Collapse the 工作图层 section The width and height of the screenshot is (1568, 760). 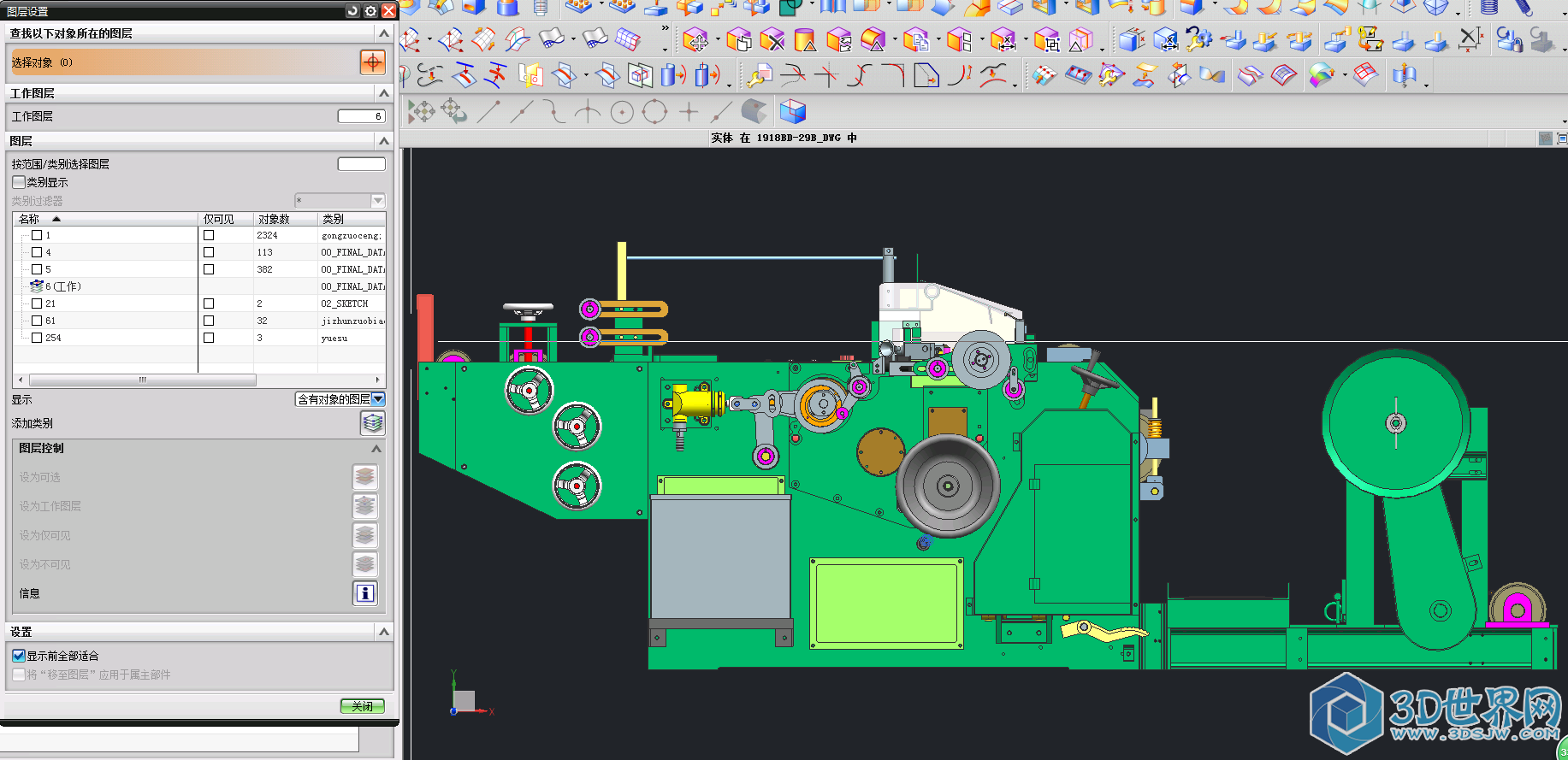click(x=384, y=93)
